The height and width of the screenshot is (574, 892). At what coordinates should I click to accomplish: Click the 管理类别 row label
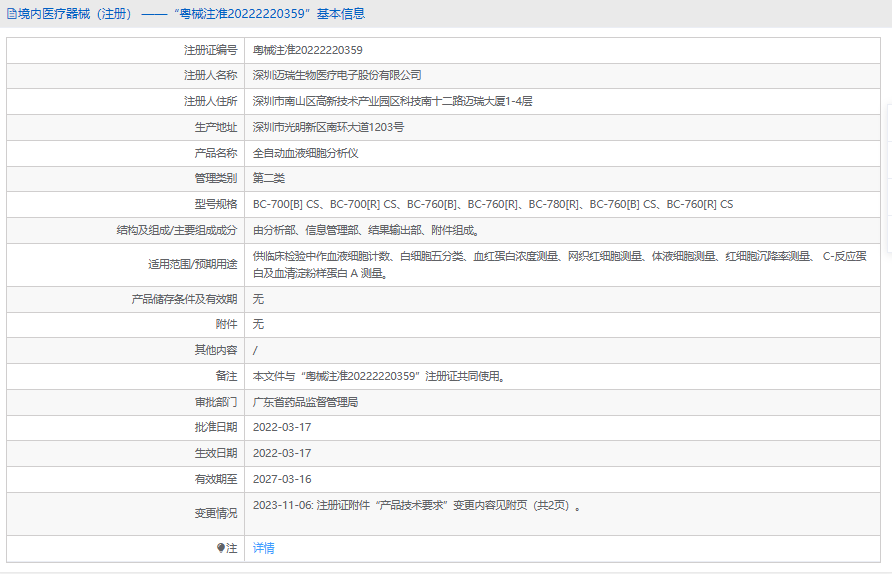point(216,178)
